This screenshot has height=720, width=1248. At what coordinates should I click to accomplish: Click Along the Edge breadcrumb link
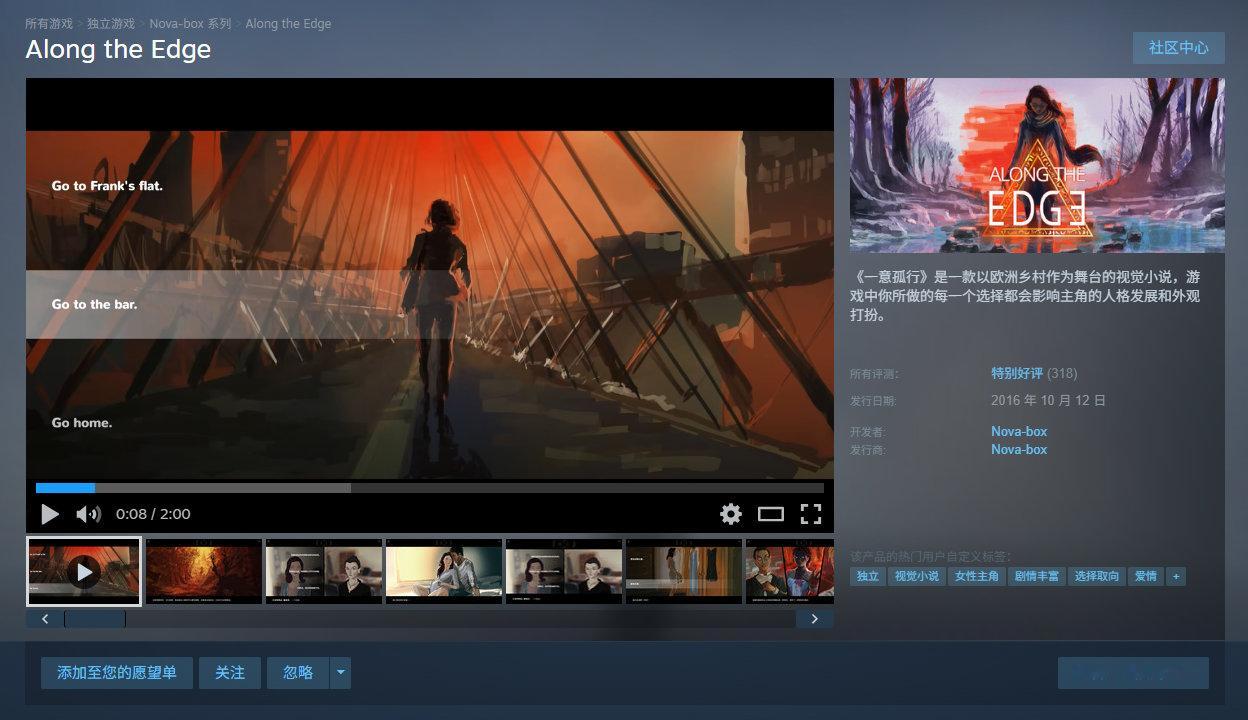pyautogui.click(x=288, y=23)
